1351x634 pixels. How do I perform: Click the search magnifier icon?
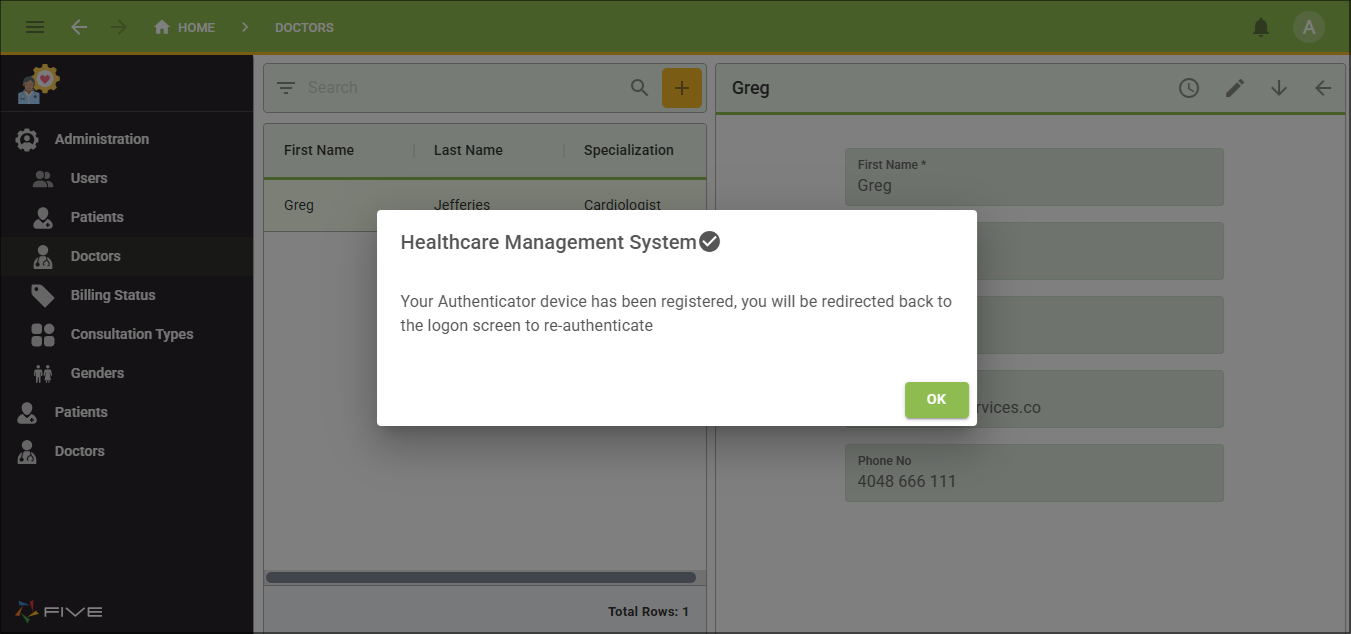tap(639, 87)
